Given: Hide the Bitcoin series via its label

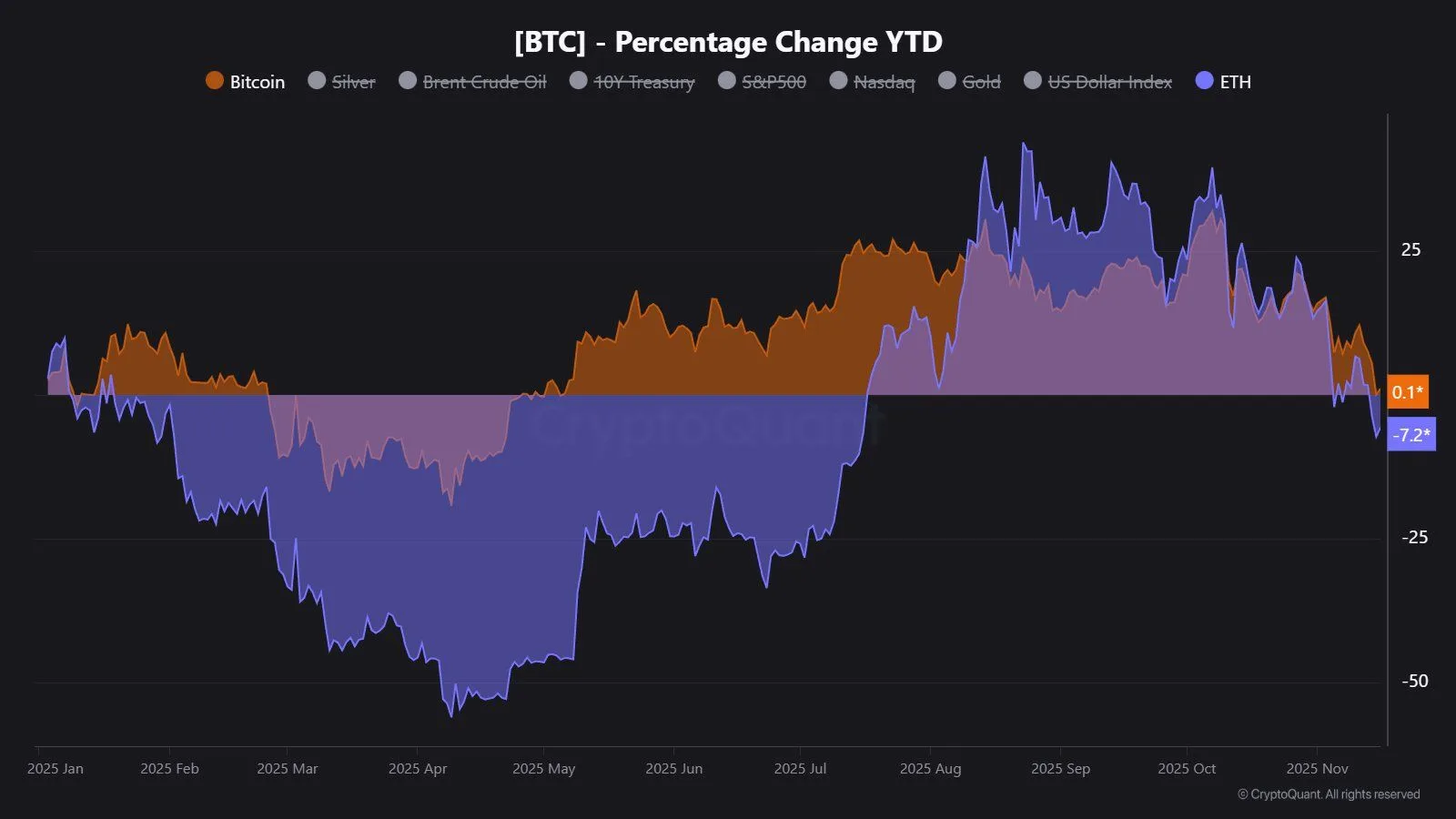Looking at the screenshot, I should pyautogui.click(x=258, y=82).
